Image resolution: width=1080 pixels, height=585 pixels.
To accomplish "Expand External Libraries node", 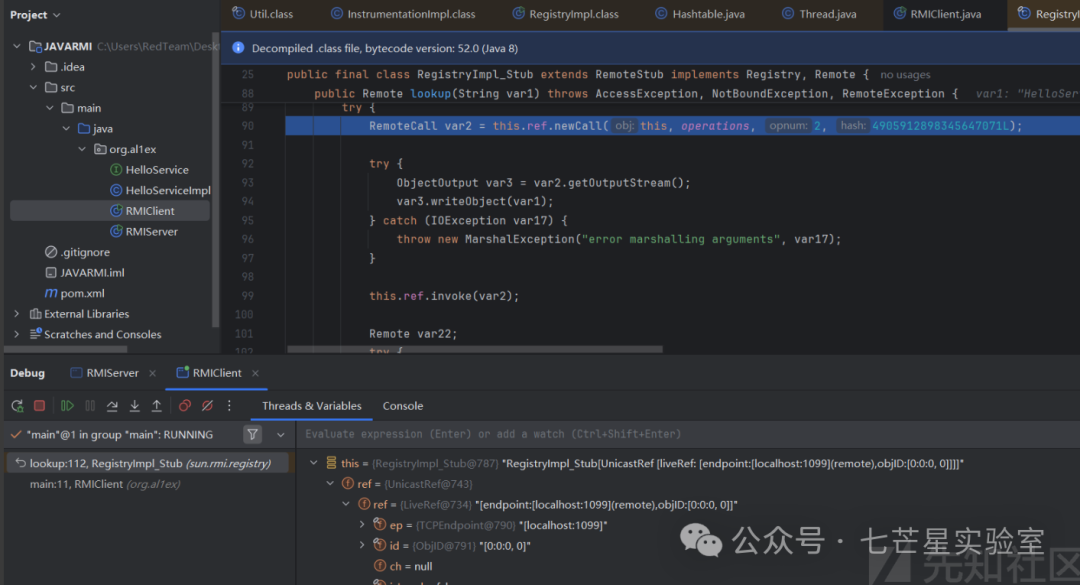I will coord(17,314).
